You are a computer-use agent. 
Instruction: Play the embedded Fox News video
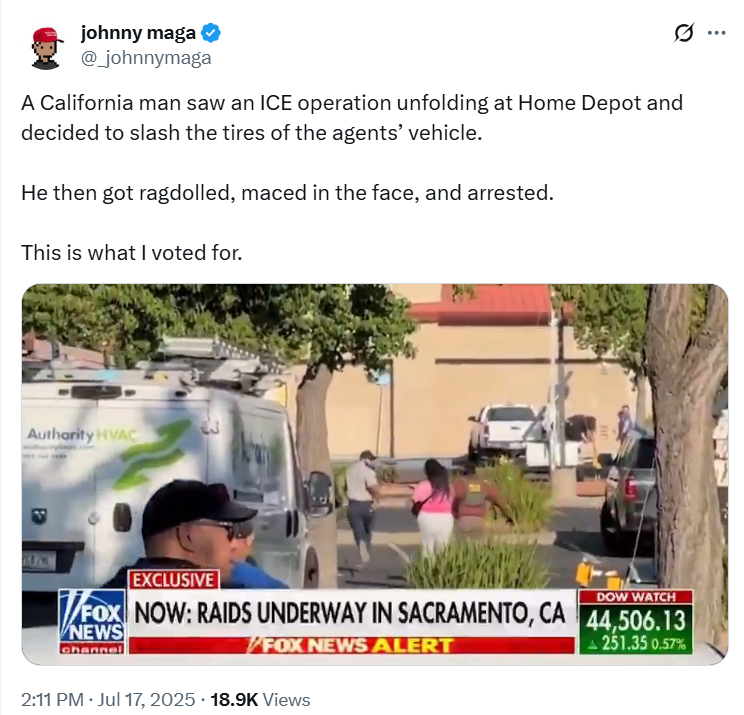coord(375,474)
